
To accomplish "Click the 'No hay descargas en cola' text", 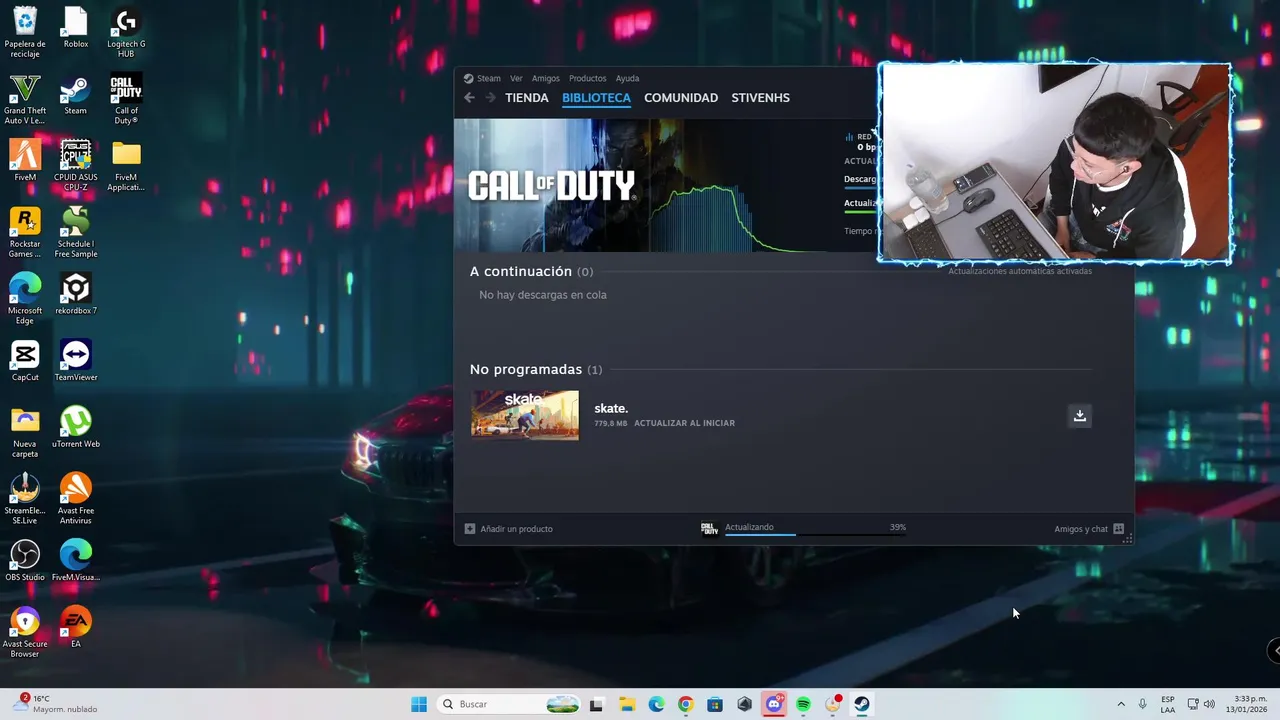I will click(543, 295).
